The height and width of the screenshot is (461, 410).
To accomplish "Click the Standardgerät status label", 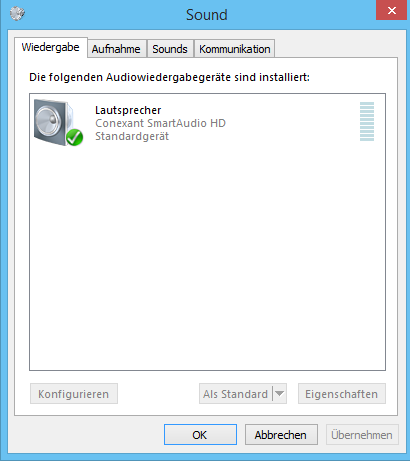I will (x=132, y=136).
